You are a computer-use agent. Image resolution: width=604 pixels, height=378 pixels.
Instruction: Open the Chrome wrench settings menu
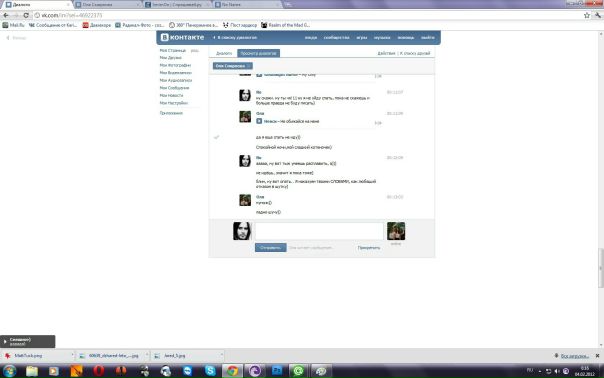coord(597,15)
